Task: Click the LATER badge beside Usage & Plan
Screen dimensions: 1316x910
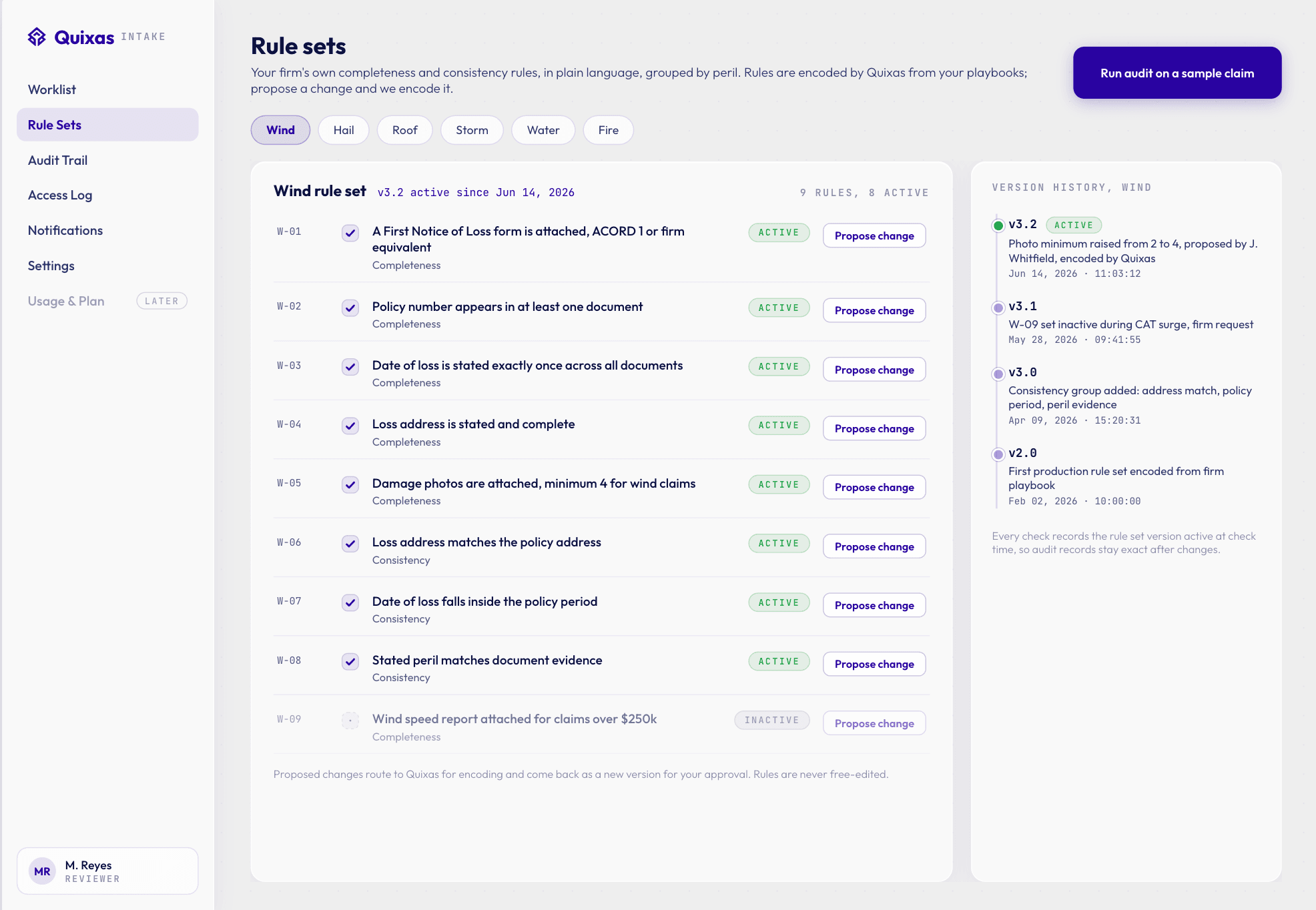Action: (162, 301)
